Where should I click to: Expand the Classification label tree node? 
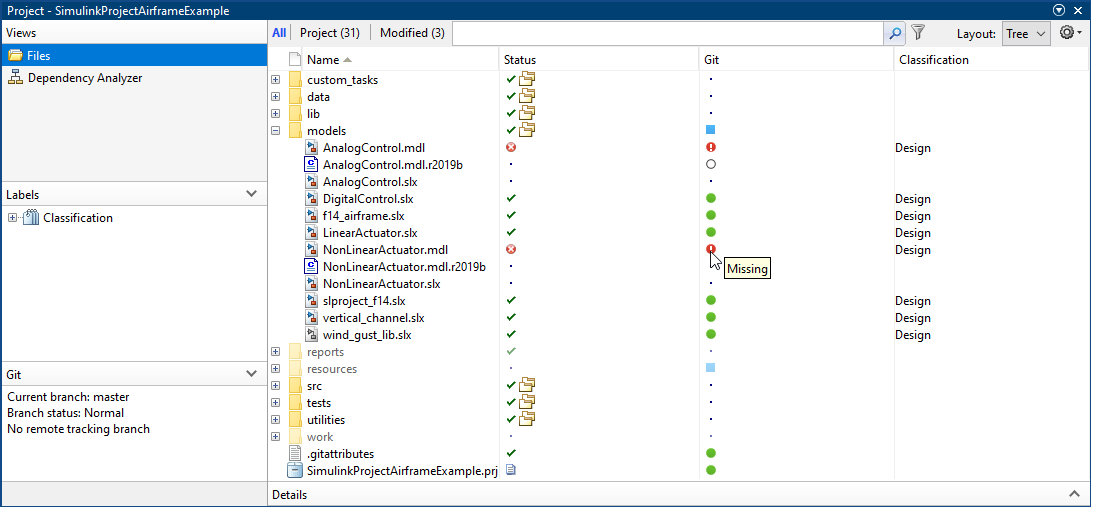pos(12,218)
